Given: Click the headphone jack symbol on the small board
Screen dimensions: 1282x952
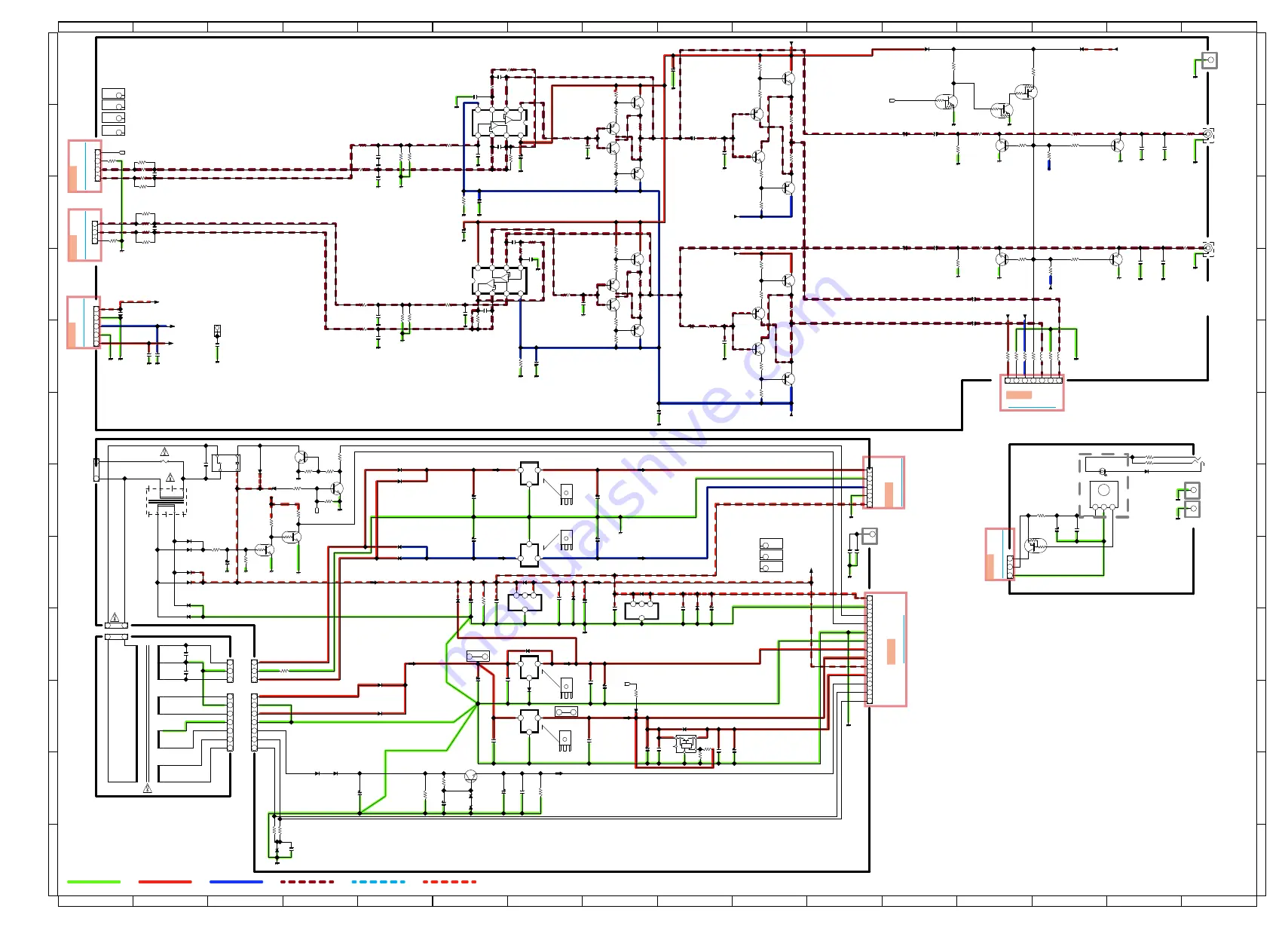Looking at the screenshot, I should tap(1197, 462).
